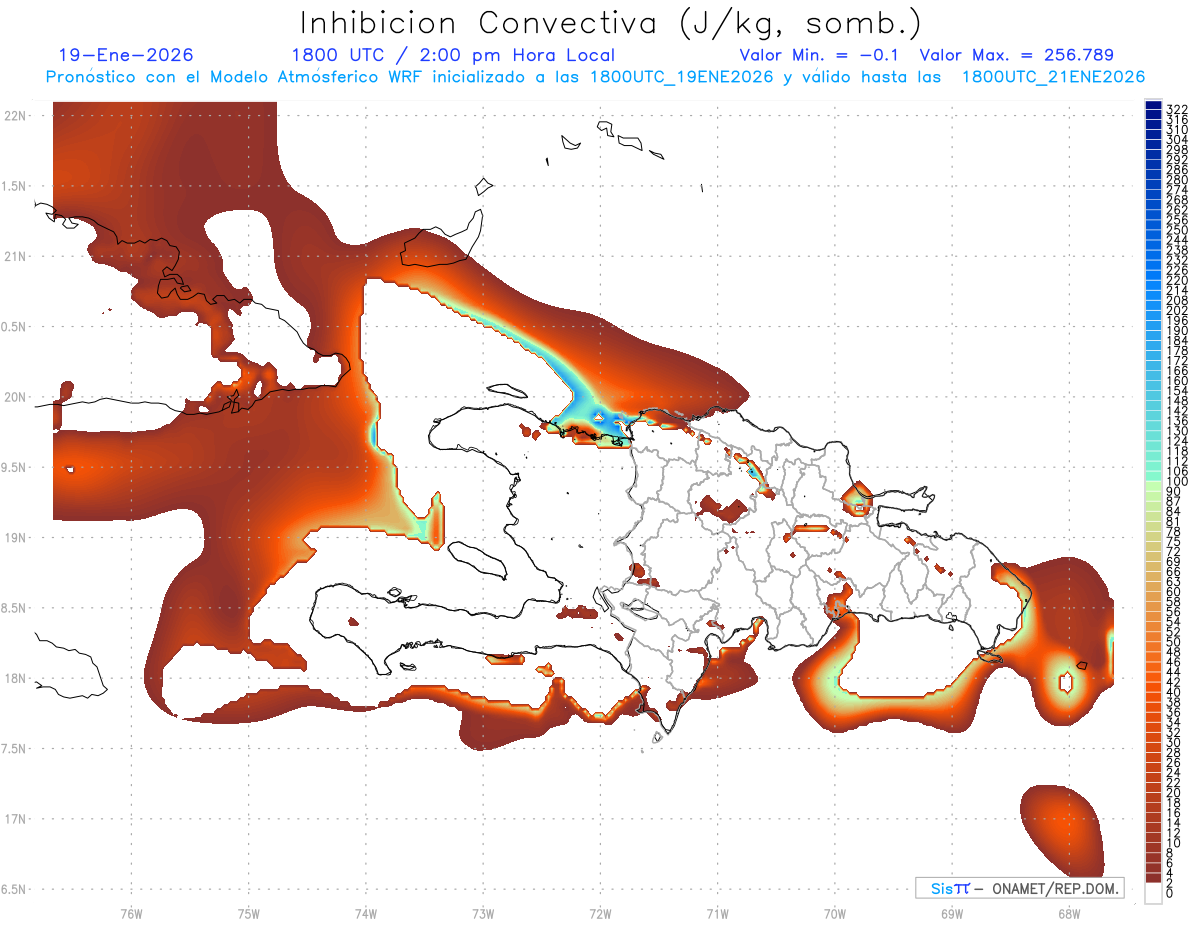Click the "18N" latitude label

pos(15,678)
